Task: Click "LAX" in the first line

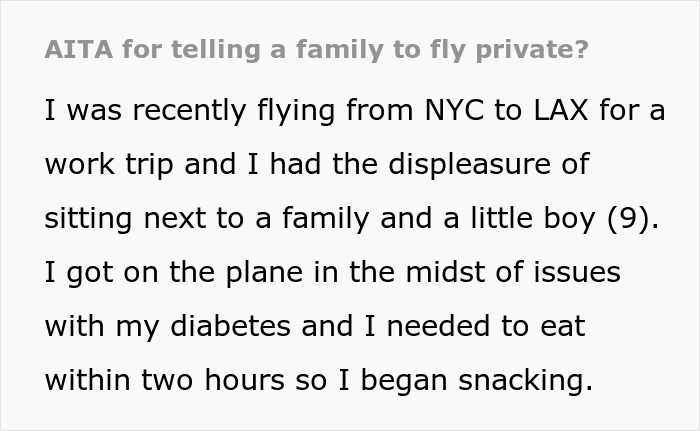Action: point(561,110)
